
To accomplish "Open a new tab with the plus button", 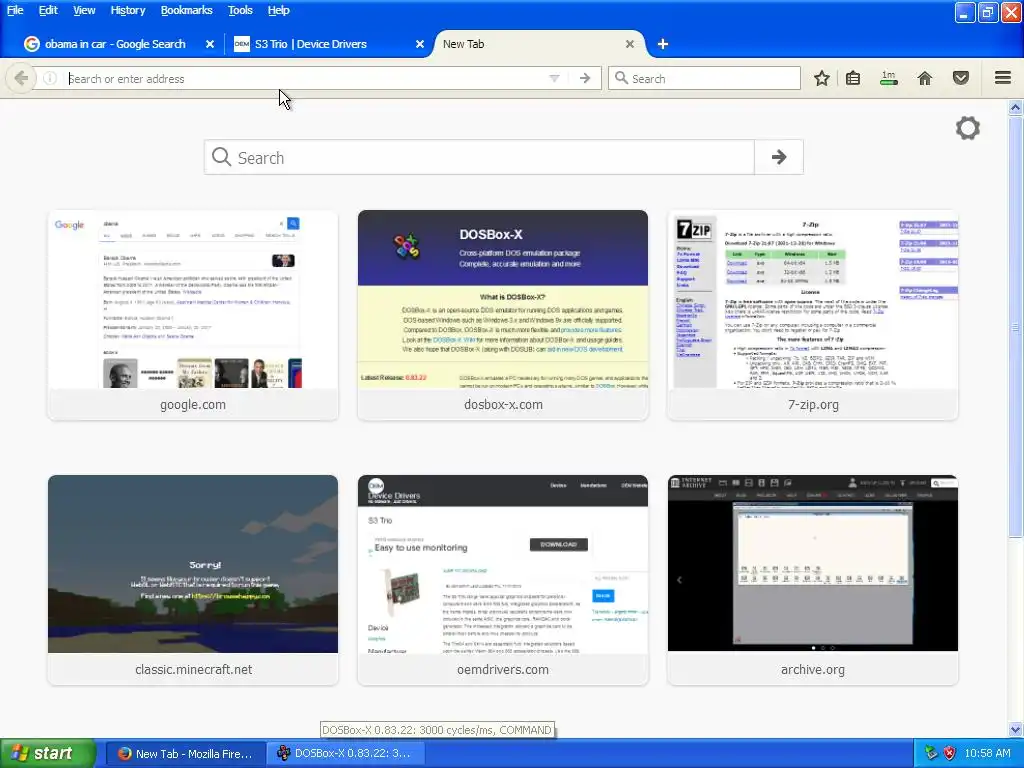I will point(663,44).
